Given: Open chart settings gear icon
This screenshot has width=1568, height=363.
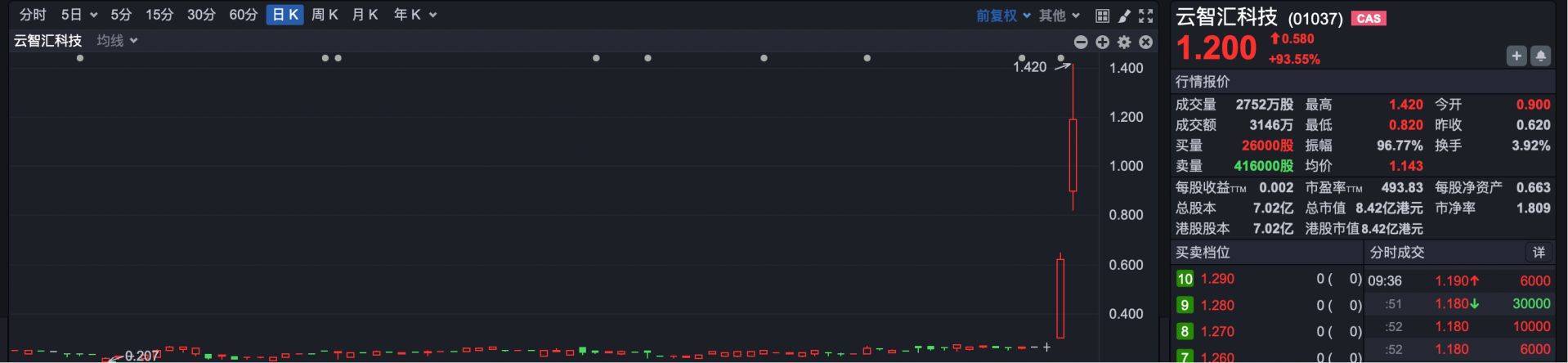Looking at the screenshot, I should point(1124,42).
